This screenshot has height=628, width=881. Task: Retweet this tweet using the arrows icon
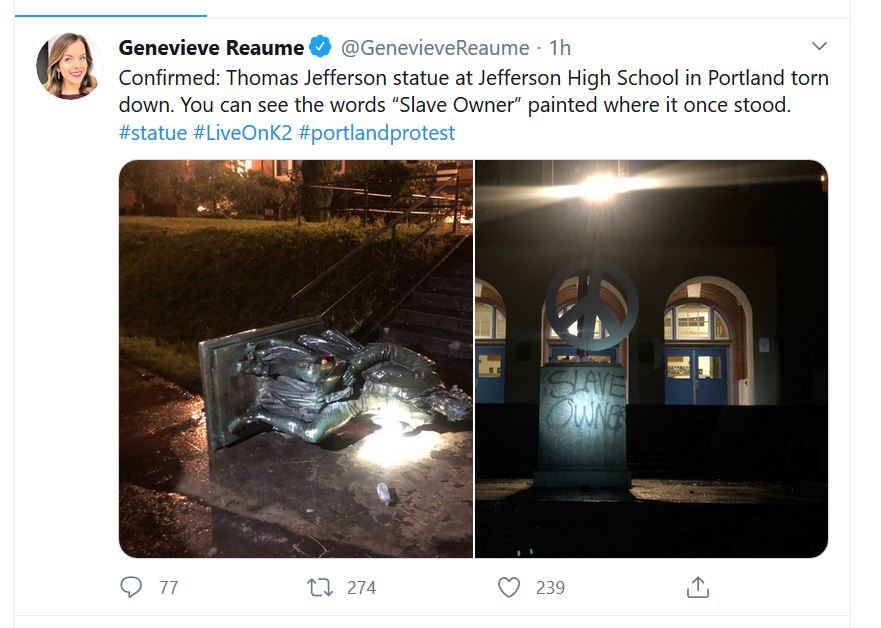[x=320, y=587]
